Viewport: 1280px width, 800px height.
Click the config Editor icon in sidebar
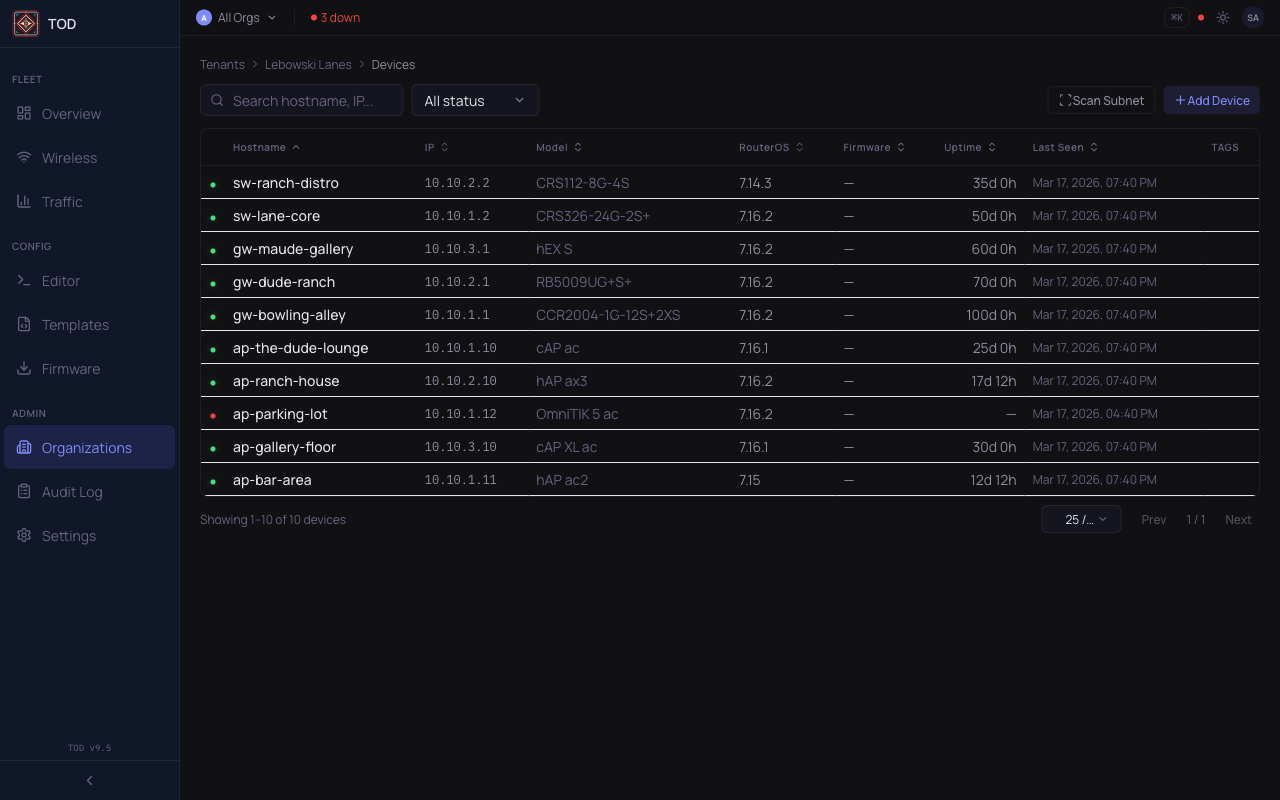(23, 281)
